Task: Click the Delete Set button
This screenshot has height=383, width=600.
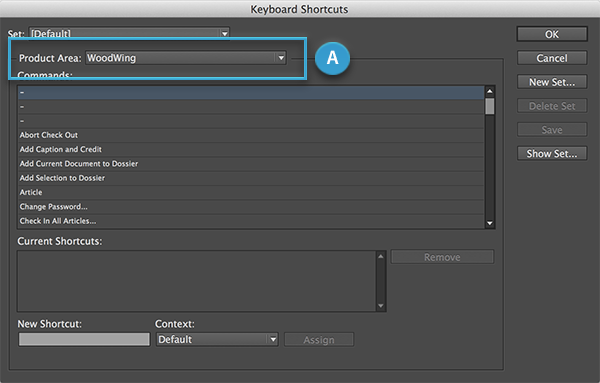Action: (x=552, y=106)
